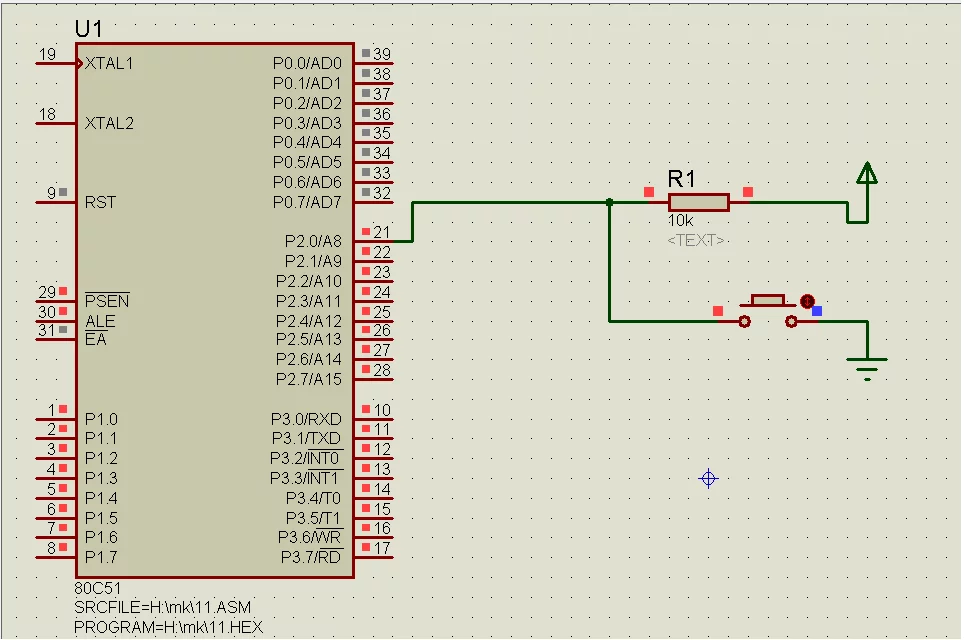Click the XTAL1 pin label

(x=109, y=63)
